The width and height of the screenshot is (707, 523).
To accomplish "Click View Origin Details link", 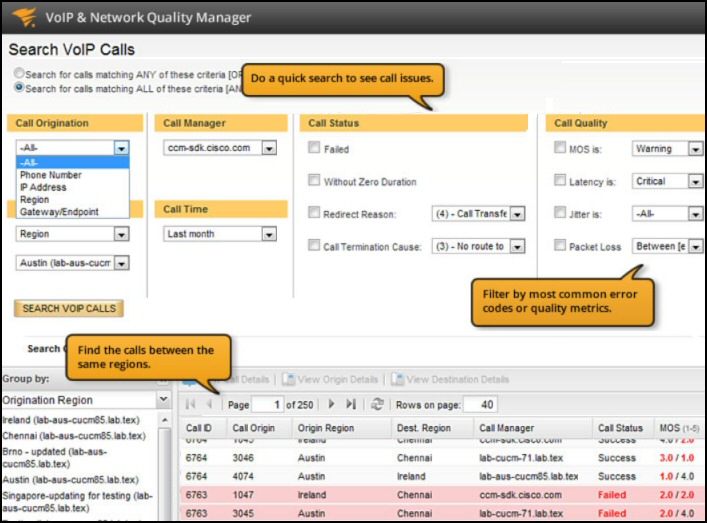I will [x=338, y=380].
